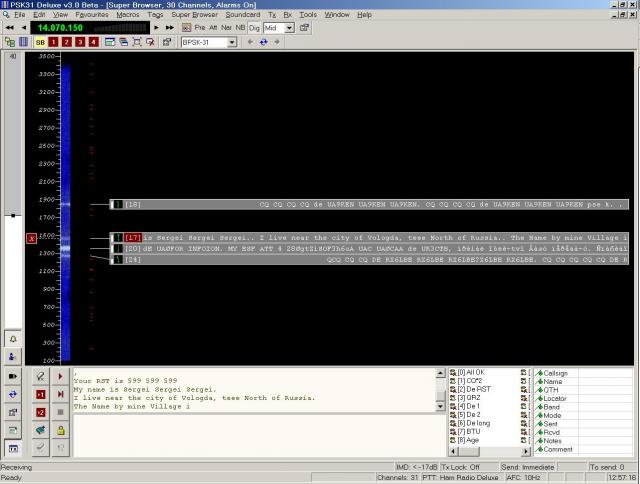This screenshot has height=484, width=640.
Task: Click the grey right arrow near BPSK-31
Action: [x=277, y=42]
